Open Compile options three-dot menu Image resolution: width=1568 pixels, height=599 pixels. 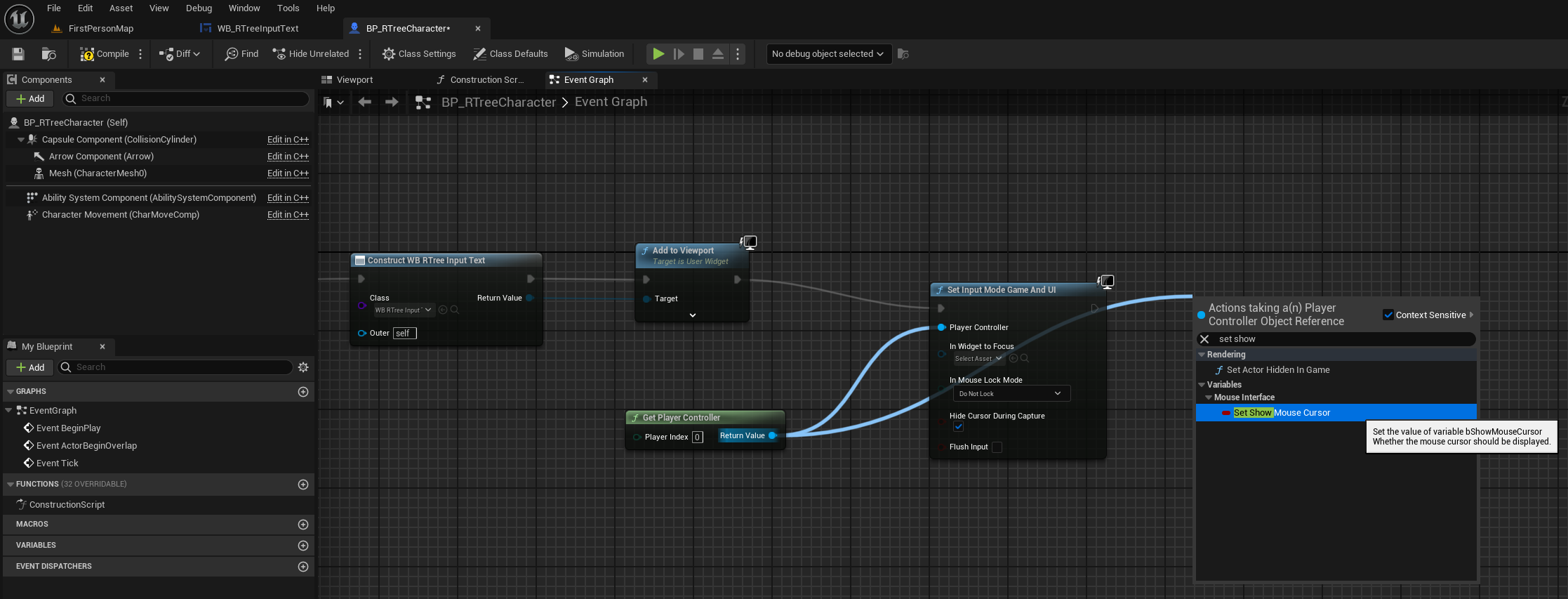[x=140, y=54]
